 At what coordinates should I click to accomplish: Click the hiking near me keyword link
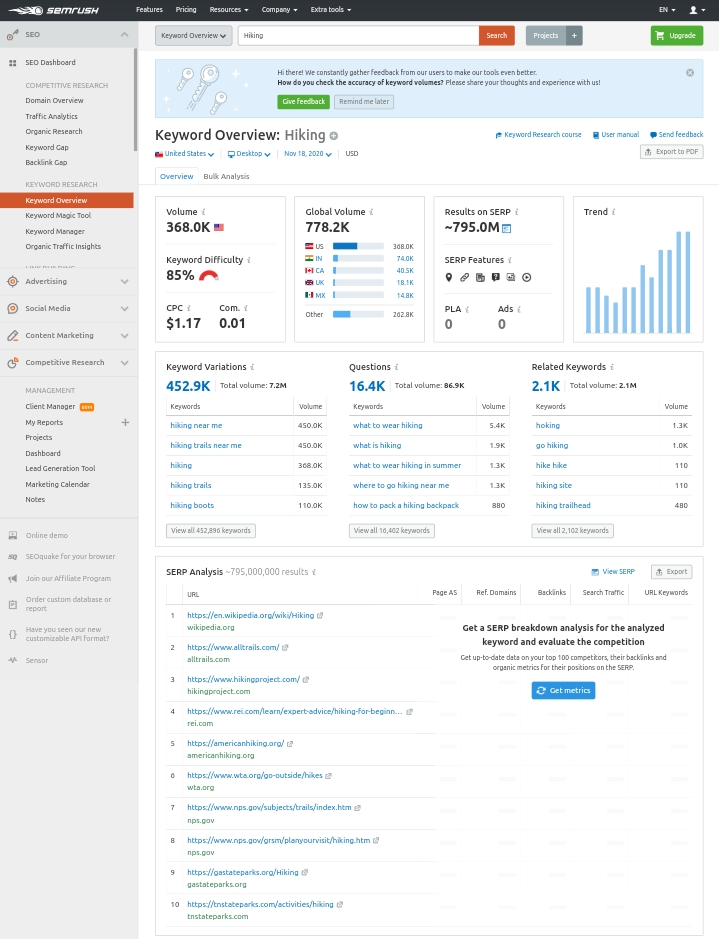(x=196, y=426)
